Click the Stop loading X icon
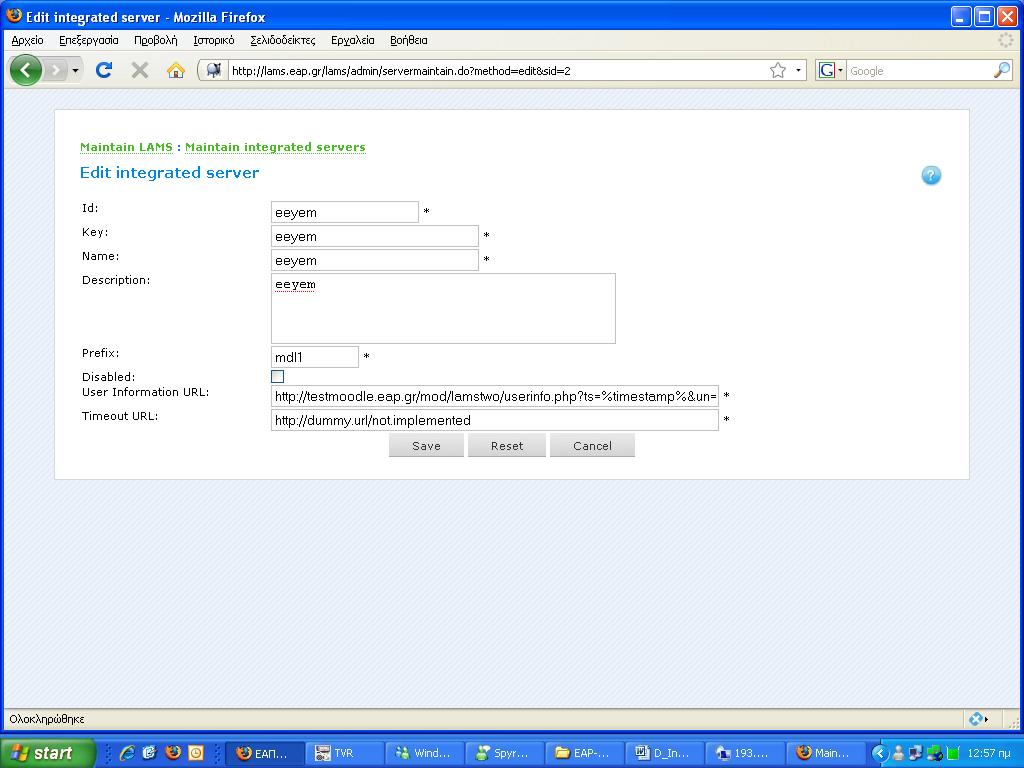Viewport: 1024px width, 768px height. [x=140, y=70]
